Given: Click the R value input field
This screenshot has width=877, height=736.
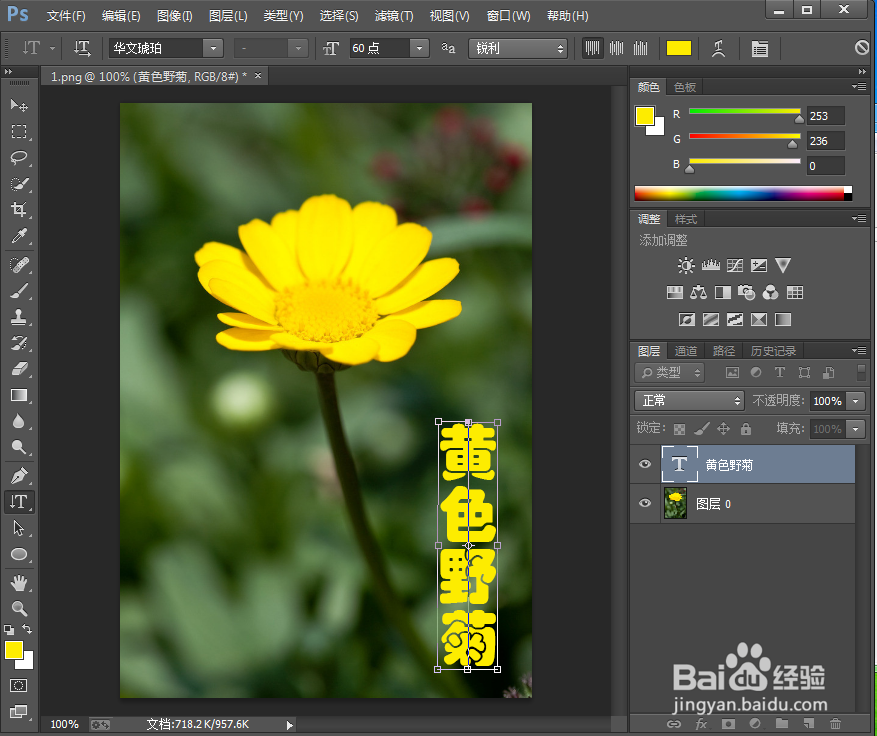Looking at the screenshot, I should click(826, 116).
